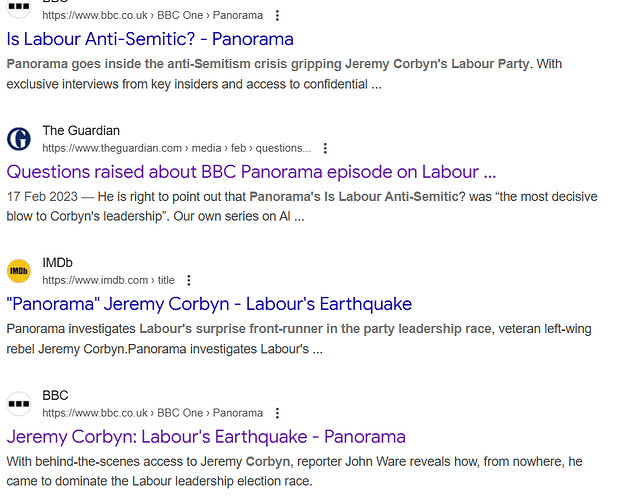This screenshot has width=632, height=500.
Task: Click 'The Guardian' site name
Action: coord(81,131)
